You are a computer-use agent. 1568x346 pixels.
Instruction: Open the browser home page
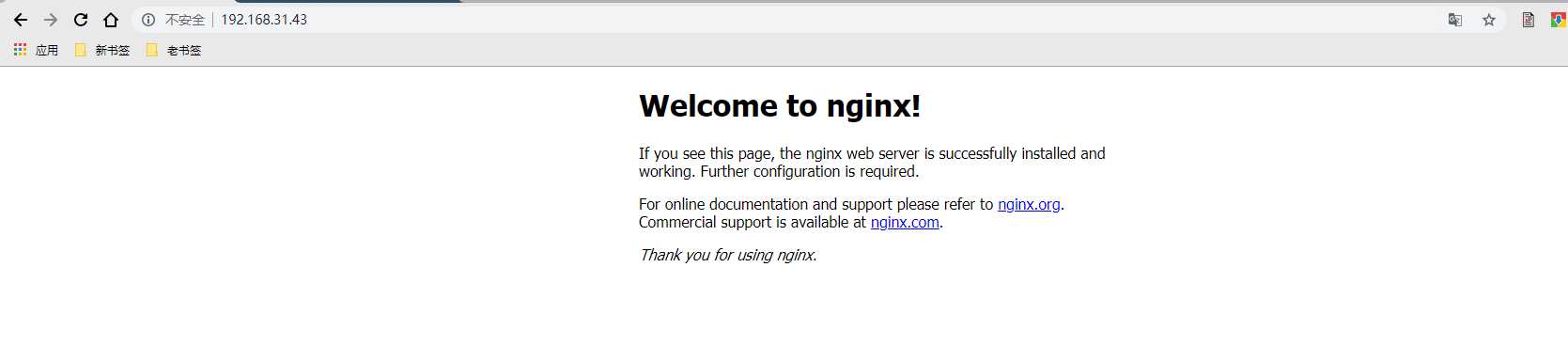(111, 20)
